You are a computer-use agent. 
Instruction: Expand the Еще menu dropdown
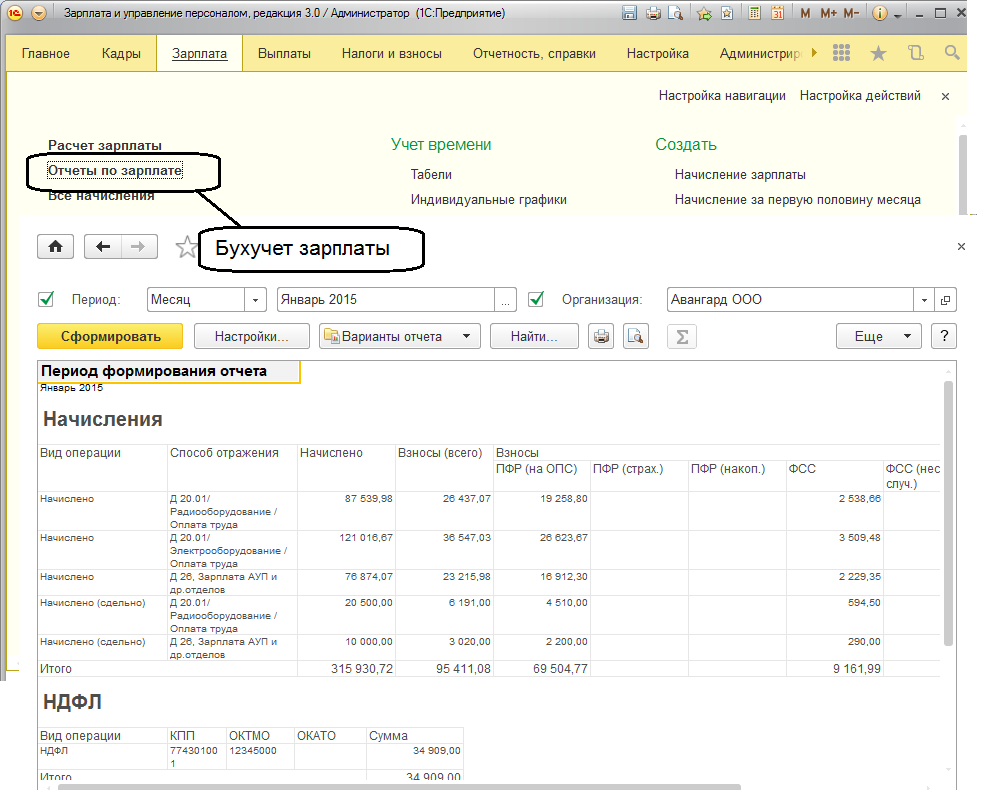click(x=878, y=336)
